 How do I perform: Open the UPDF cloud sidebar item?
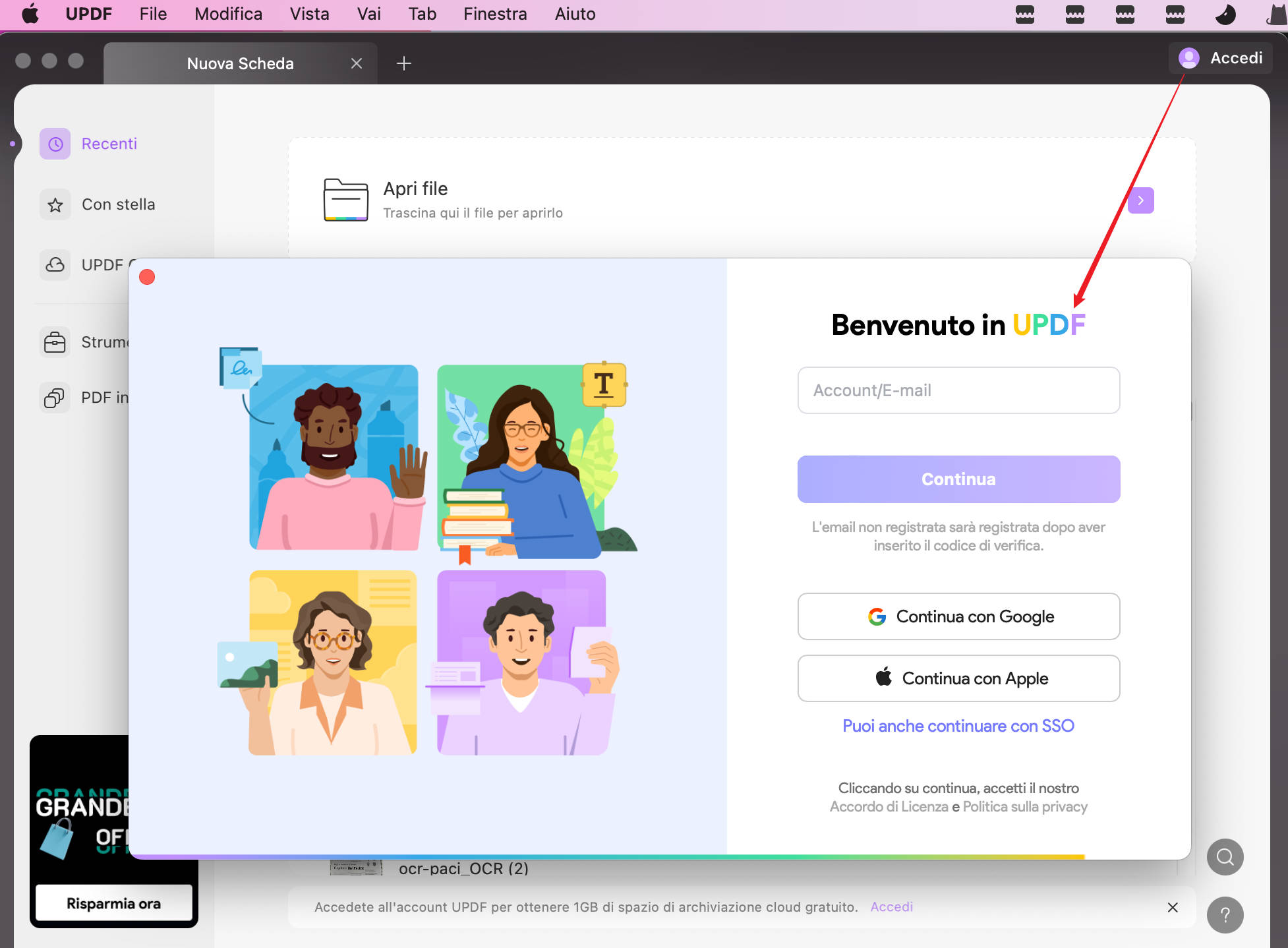point(84,265)
